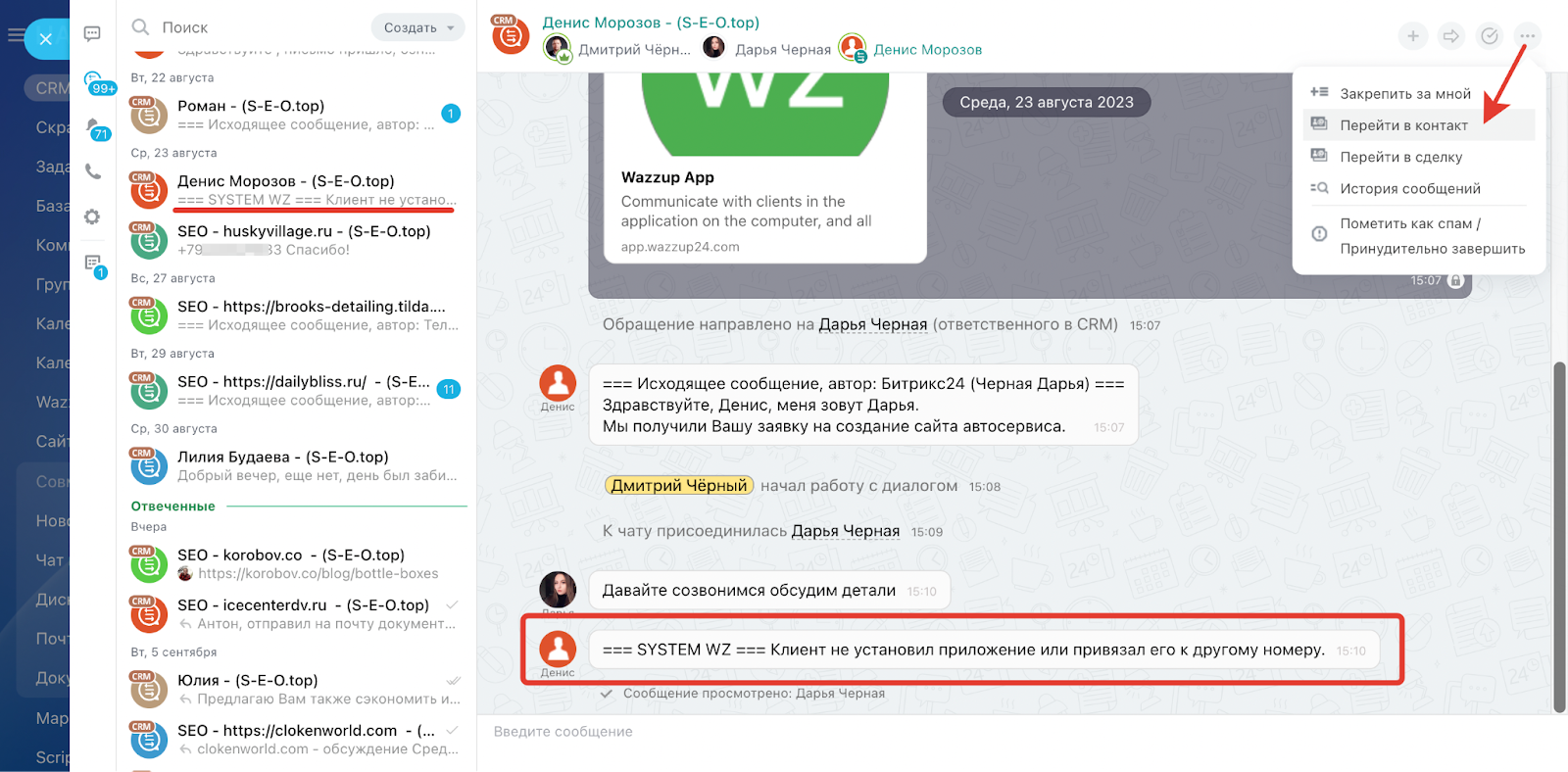The image size is (1568, 772).
Task: Open the Лилия Будаева conversation
Action: pos(296,465)
